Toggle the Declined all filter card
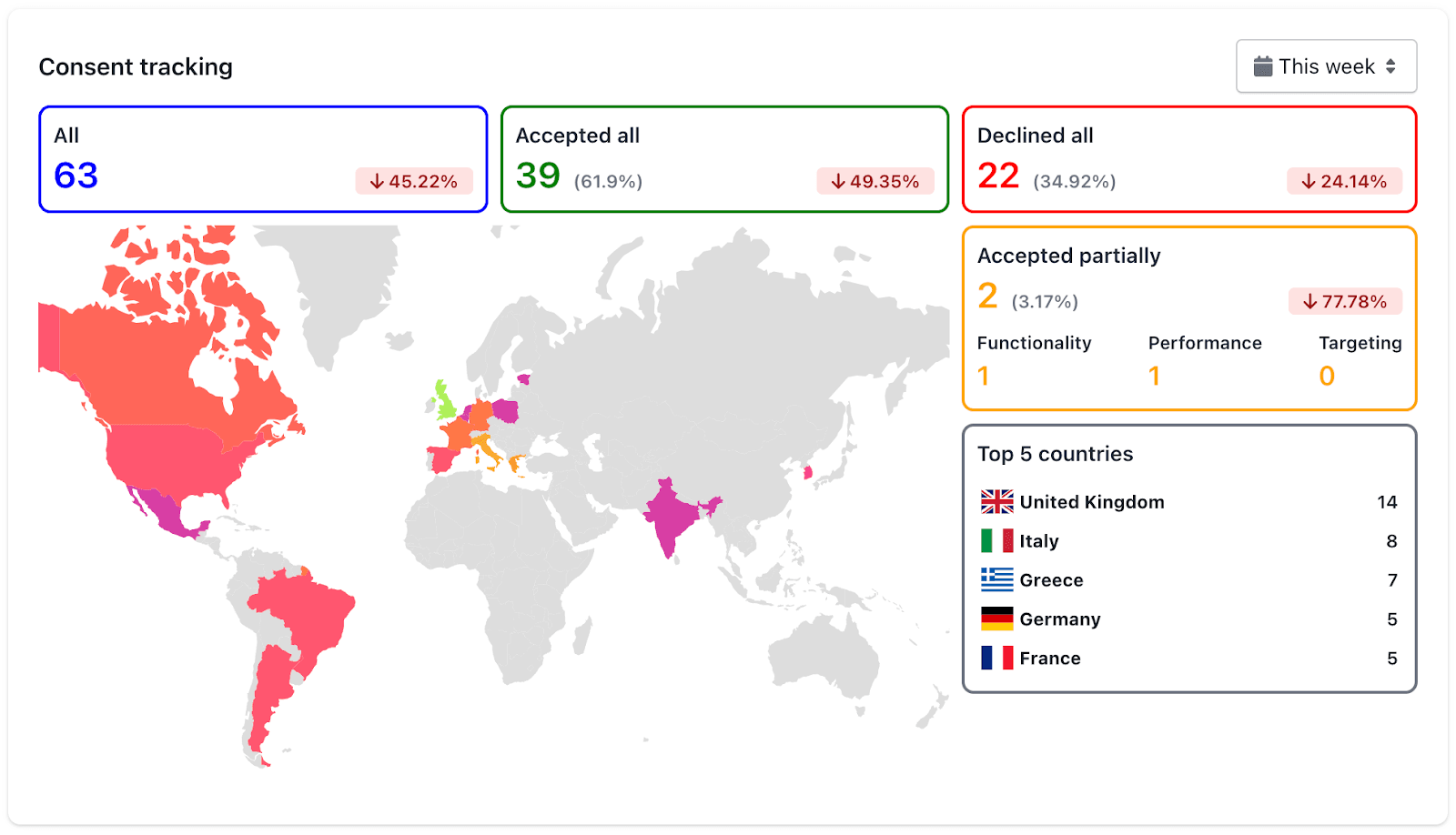 coord(1188,158)
